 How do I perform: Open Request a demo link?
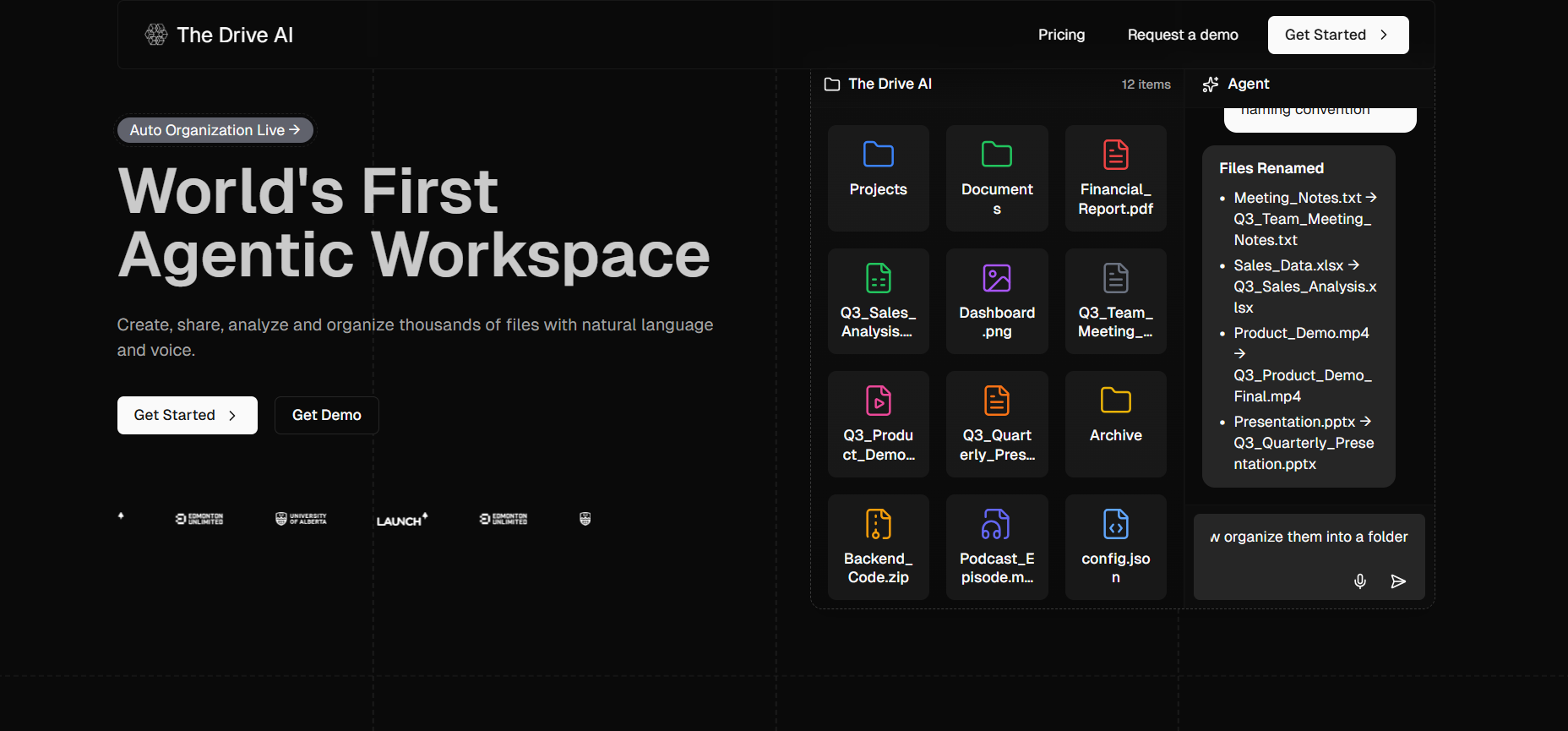1183,35
